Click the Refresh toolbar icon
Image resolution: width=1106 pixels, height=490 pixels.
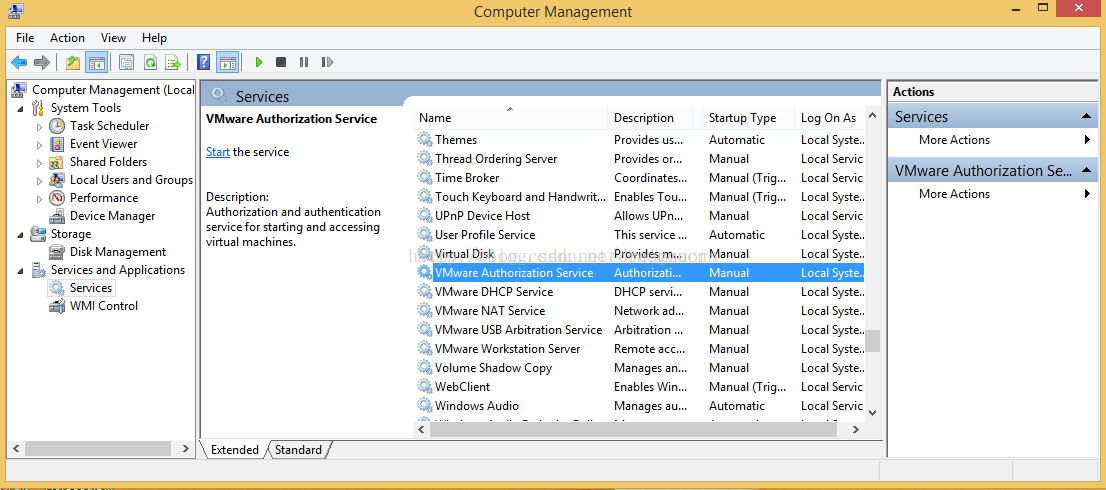150,63
